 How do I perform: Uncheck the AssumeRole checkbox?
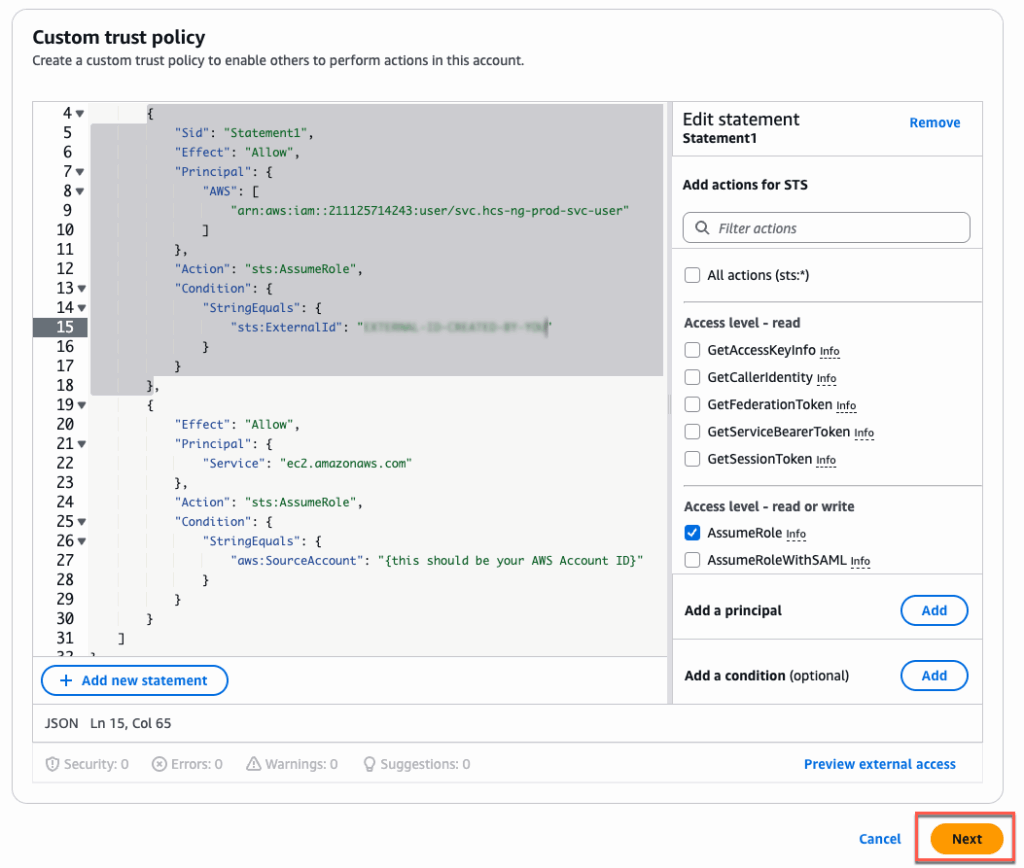pos(692,533)
